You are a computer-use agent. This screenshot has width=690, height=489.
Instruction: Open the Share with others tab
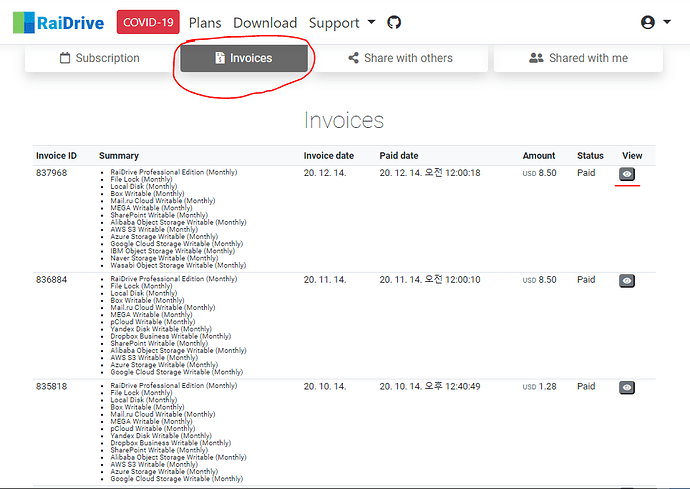point(402,58)
